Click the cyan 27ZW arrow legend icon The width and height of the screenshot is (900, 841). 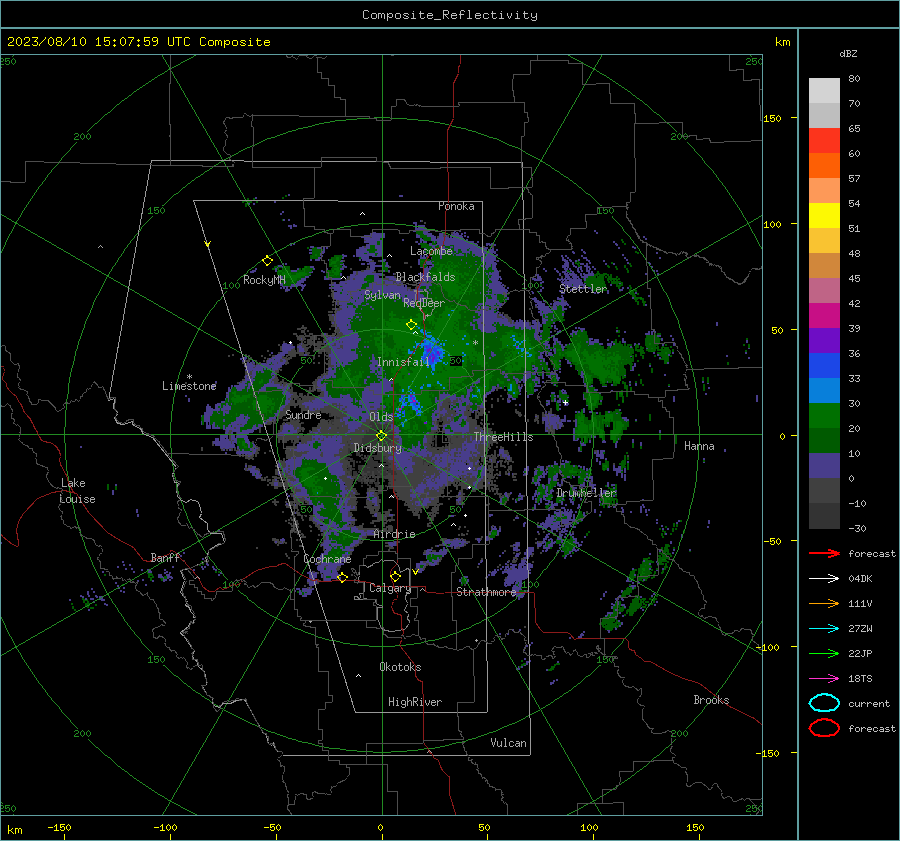click(824, 629)
